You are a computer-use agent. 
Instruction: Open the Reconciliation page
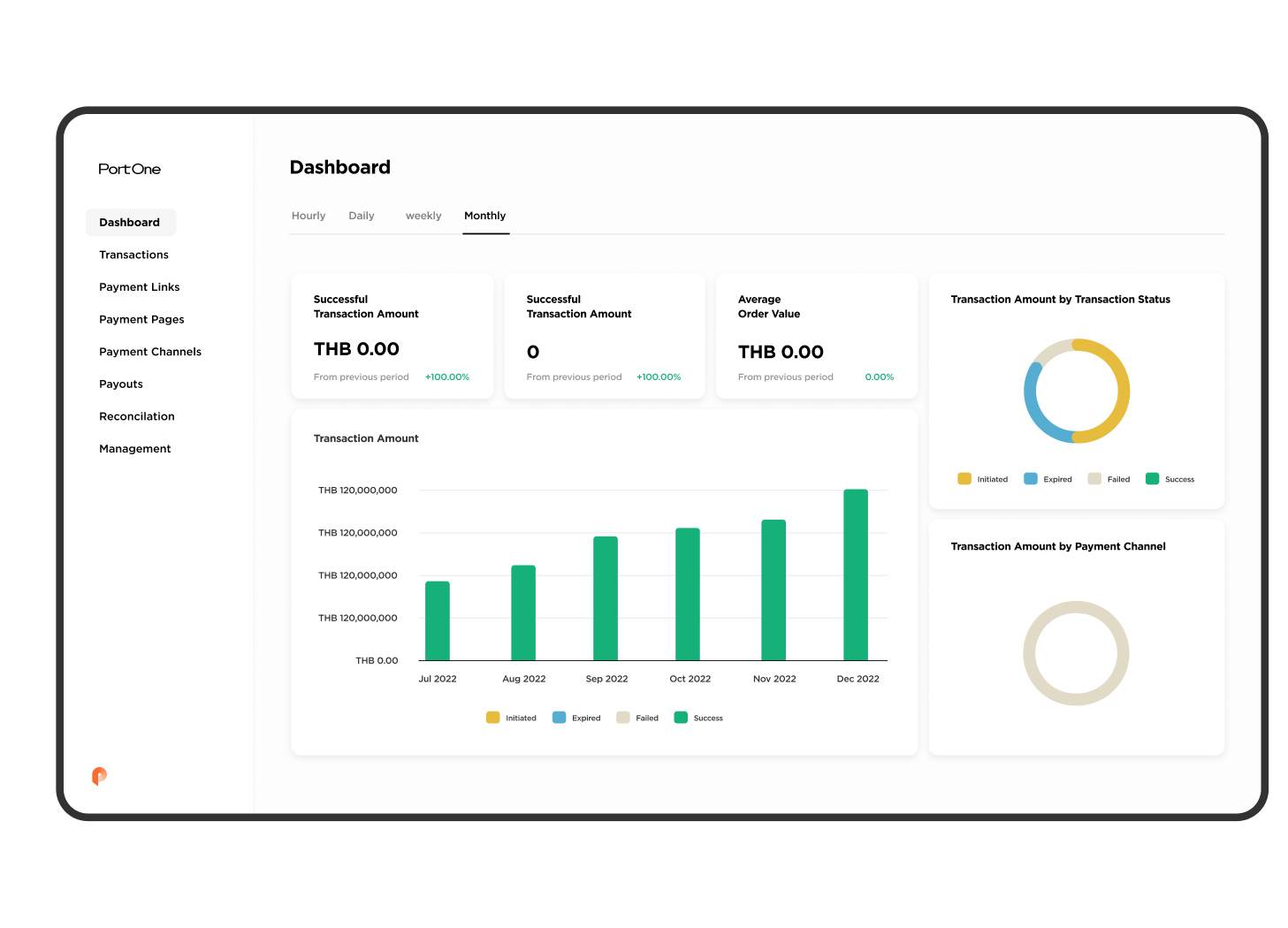[x=136, y=415]
